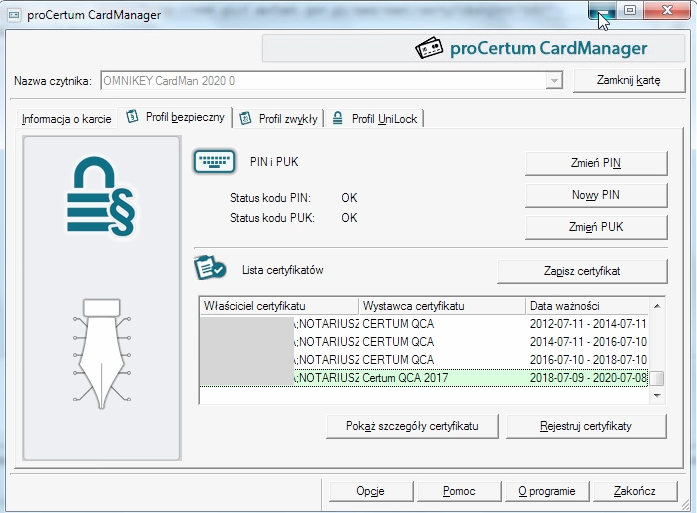Click the certificate list scroll down arrow

(657, 395)
